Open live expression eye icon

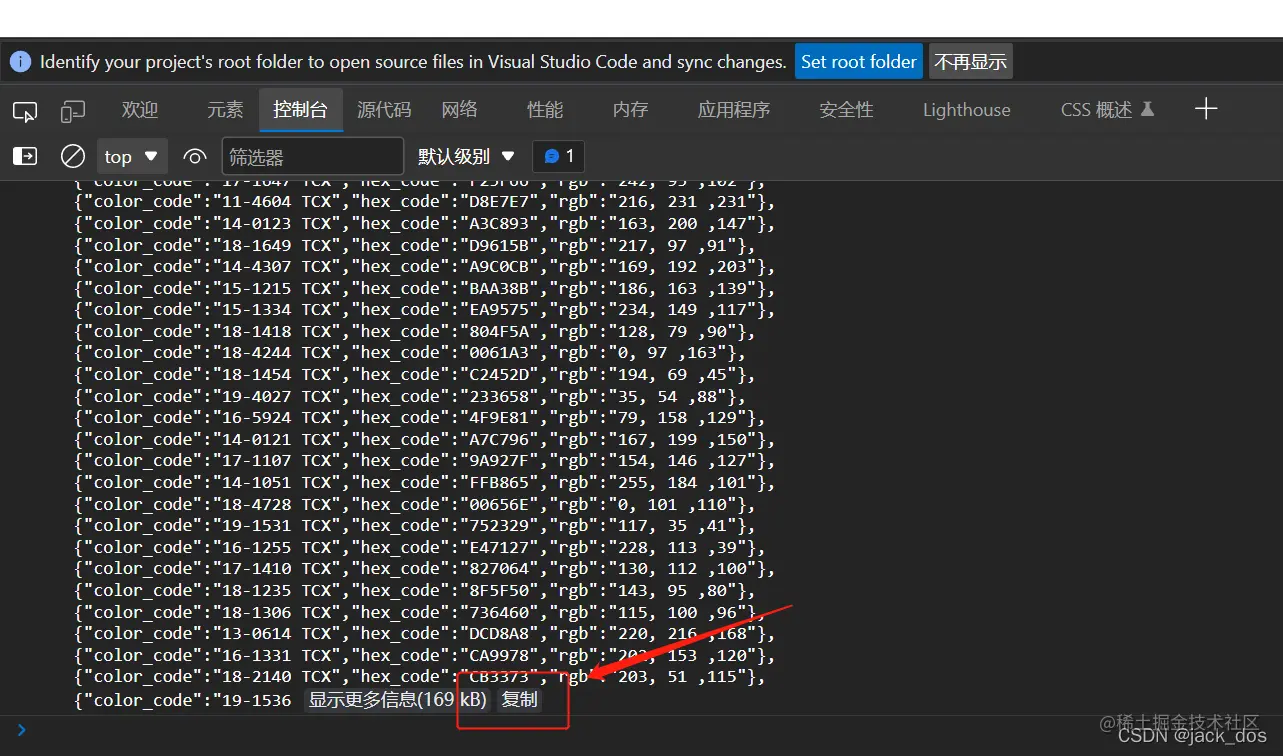tap(195, 156)
